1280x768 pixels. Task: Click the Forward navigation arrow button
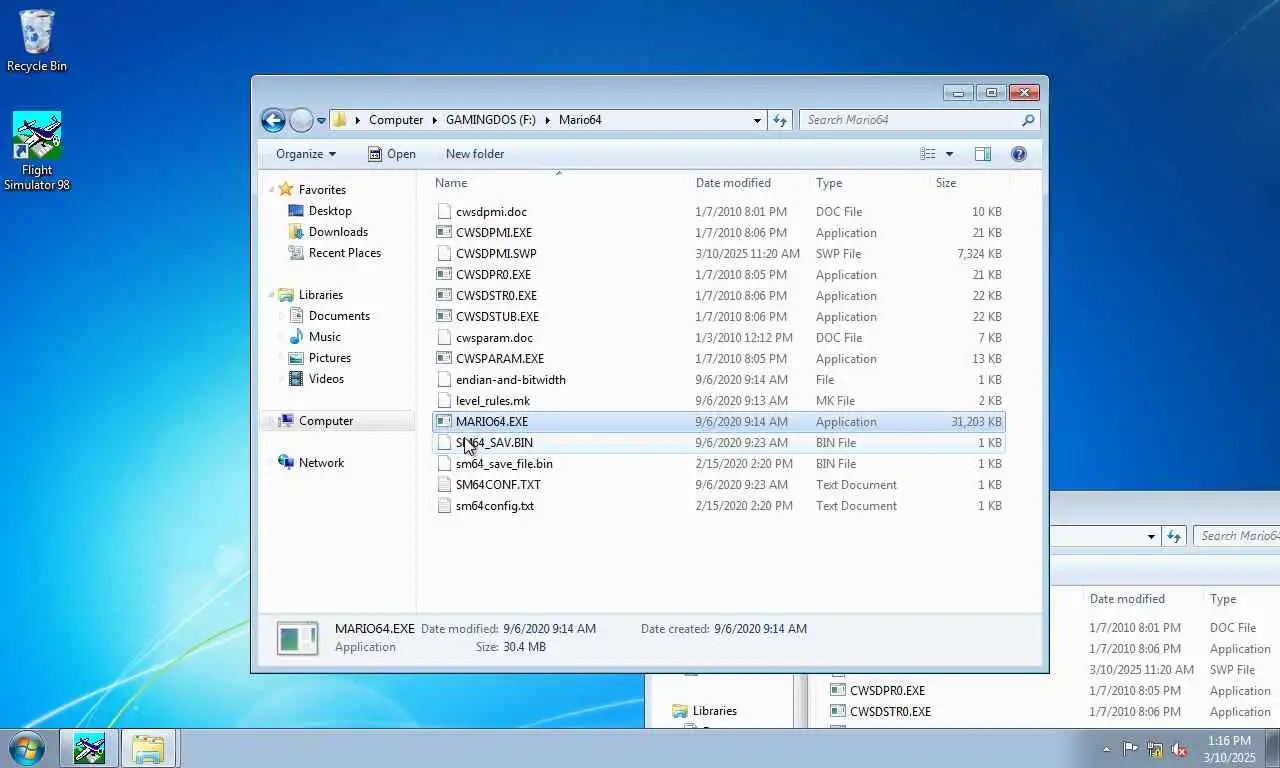[x=301, y=120]
